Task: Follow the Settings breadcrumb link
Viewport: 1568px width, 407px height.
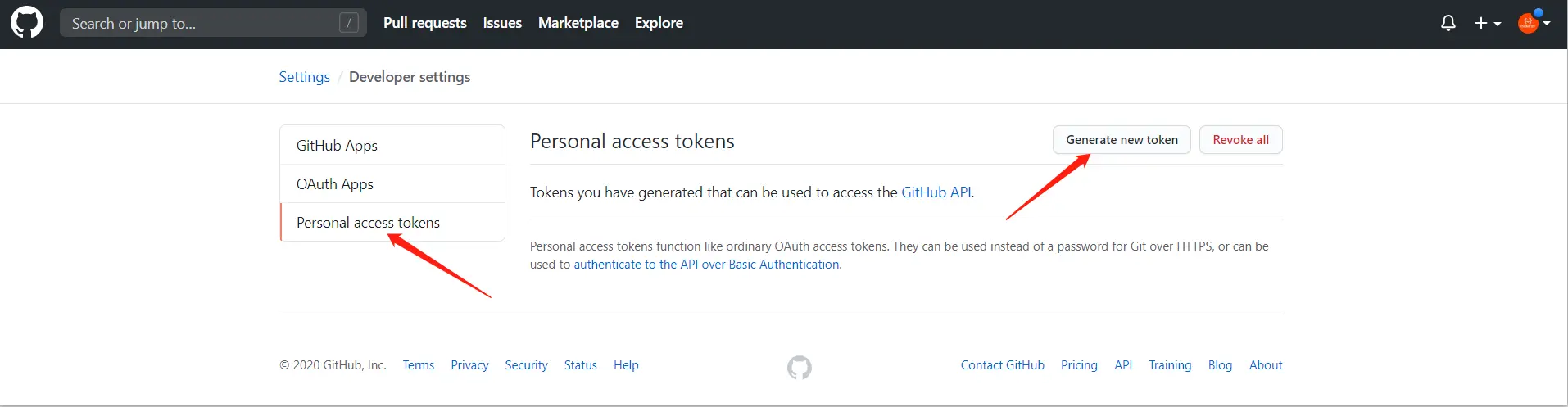Action: pos(304,77)
